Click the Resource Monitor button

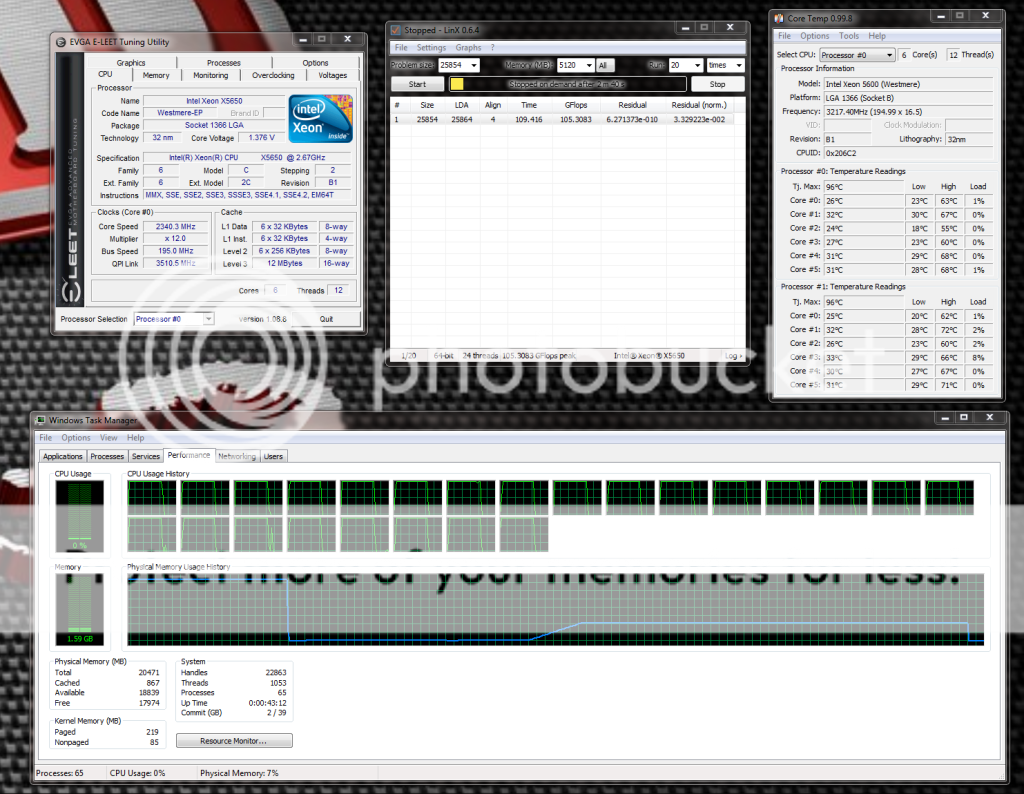pyautogui.click(x=234, y=740)
